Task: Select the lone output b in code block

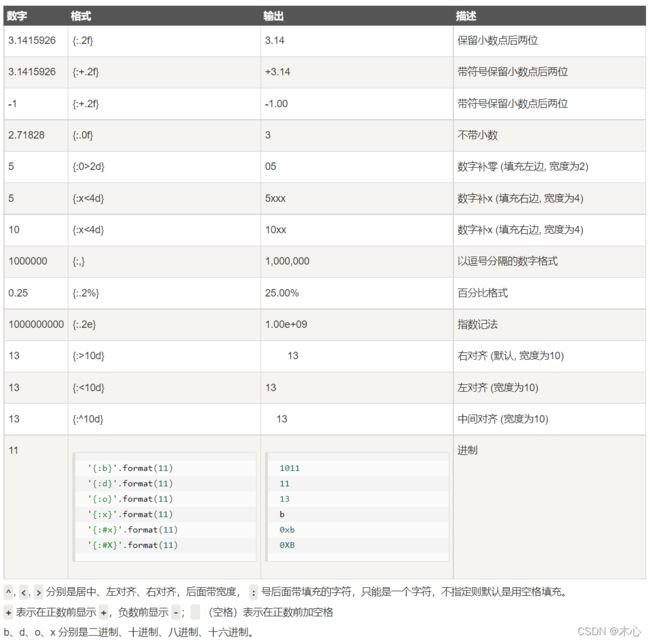Action: (x=282, y=514)
